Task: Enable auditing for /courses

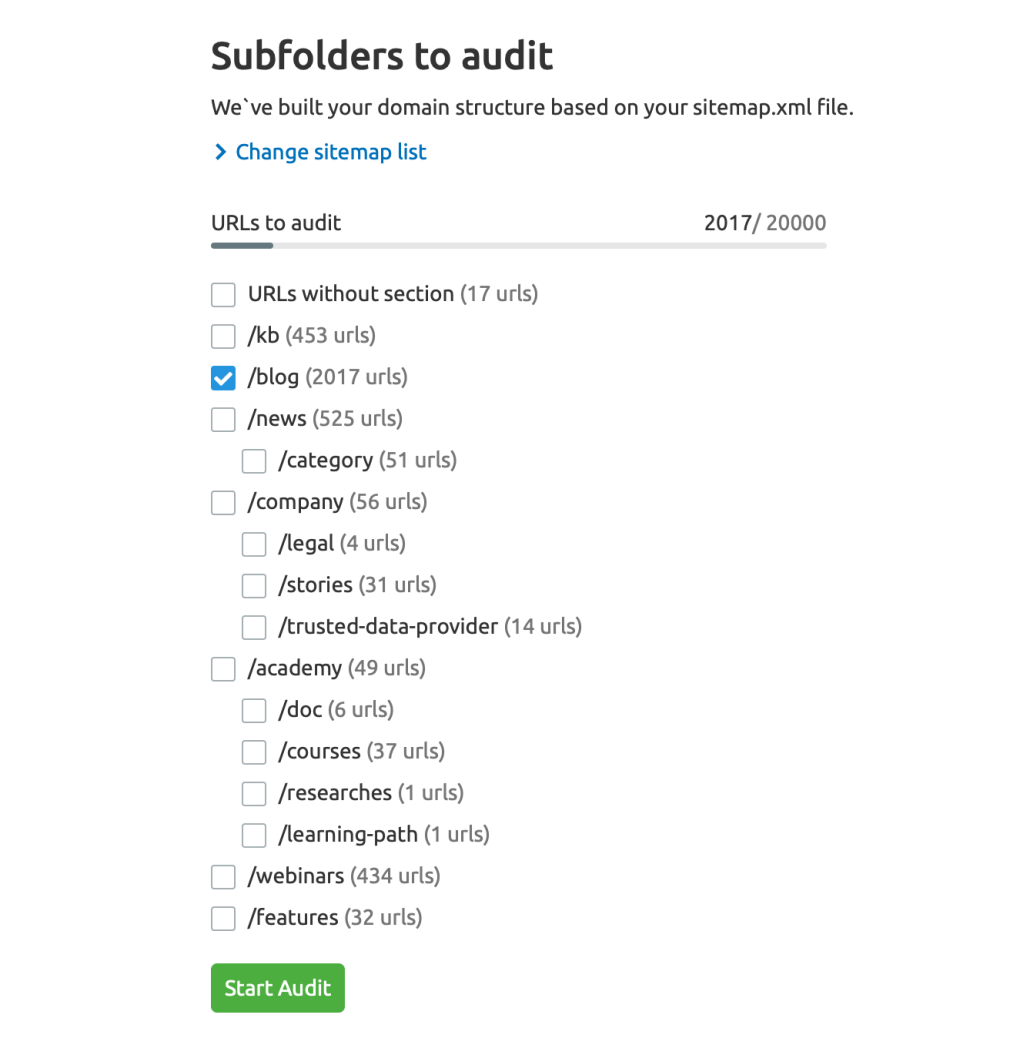Action: pyautogui.click(x=254, y=752)
